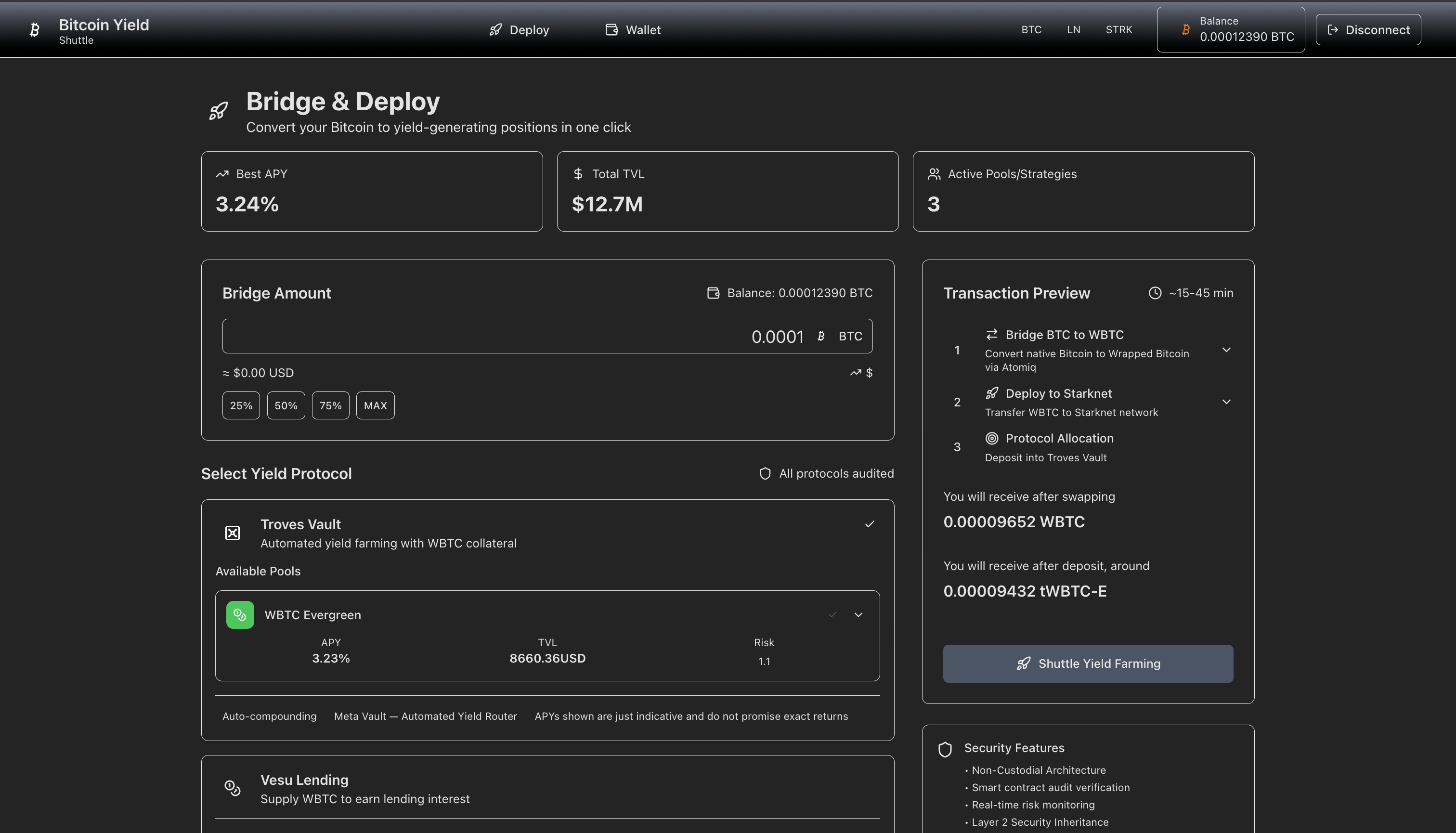
Task: Click the Vesu Lending coins icon
Action: tap(232, 788)
